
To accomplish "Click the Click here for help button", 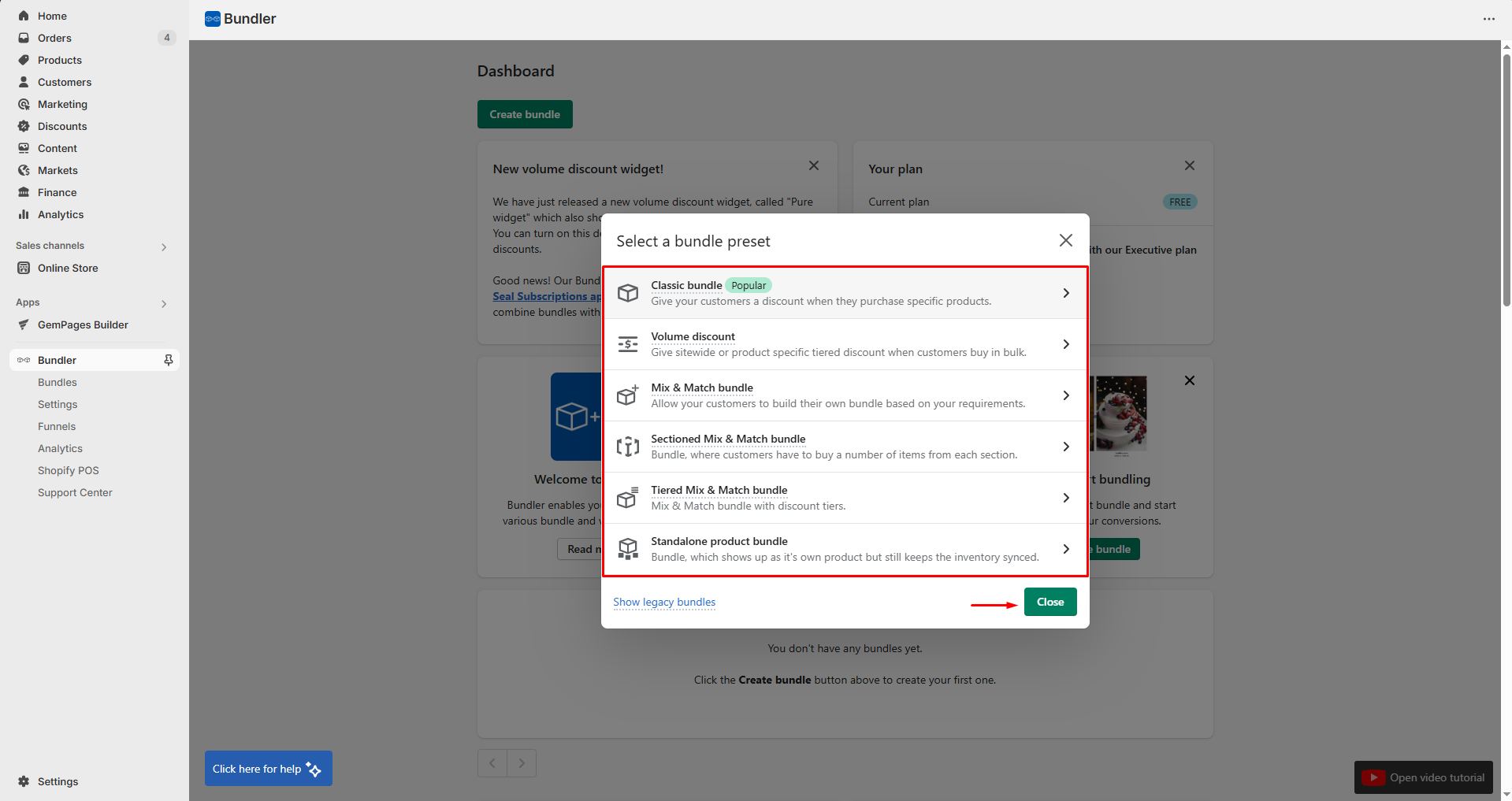I will (x=268, y=769).
